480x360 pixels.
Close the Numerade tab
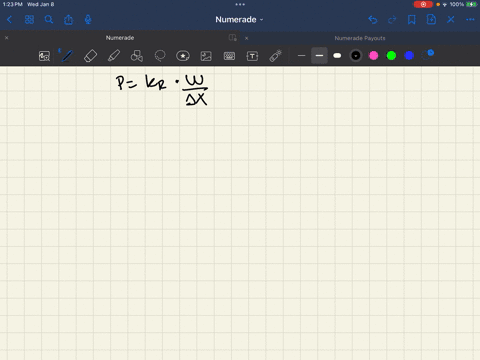click(6, 38)
